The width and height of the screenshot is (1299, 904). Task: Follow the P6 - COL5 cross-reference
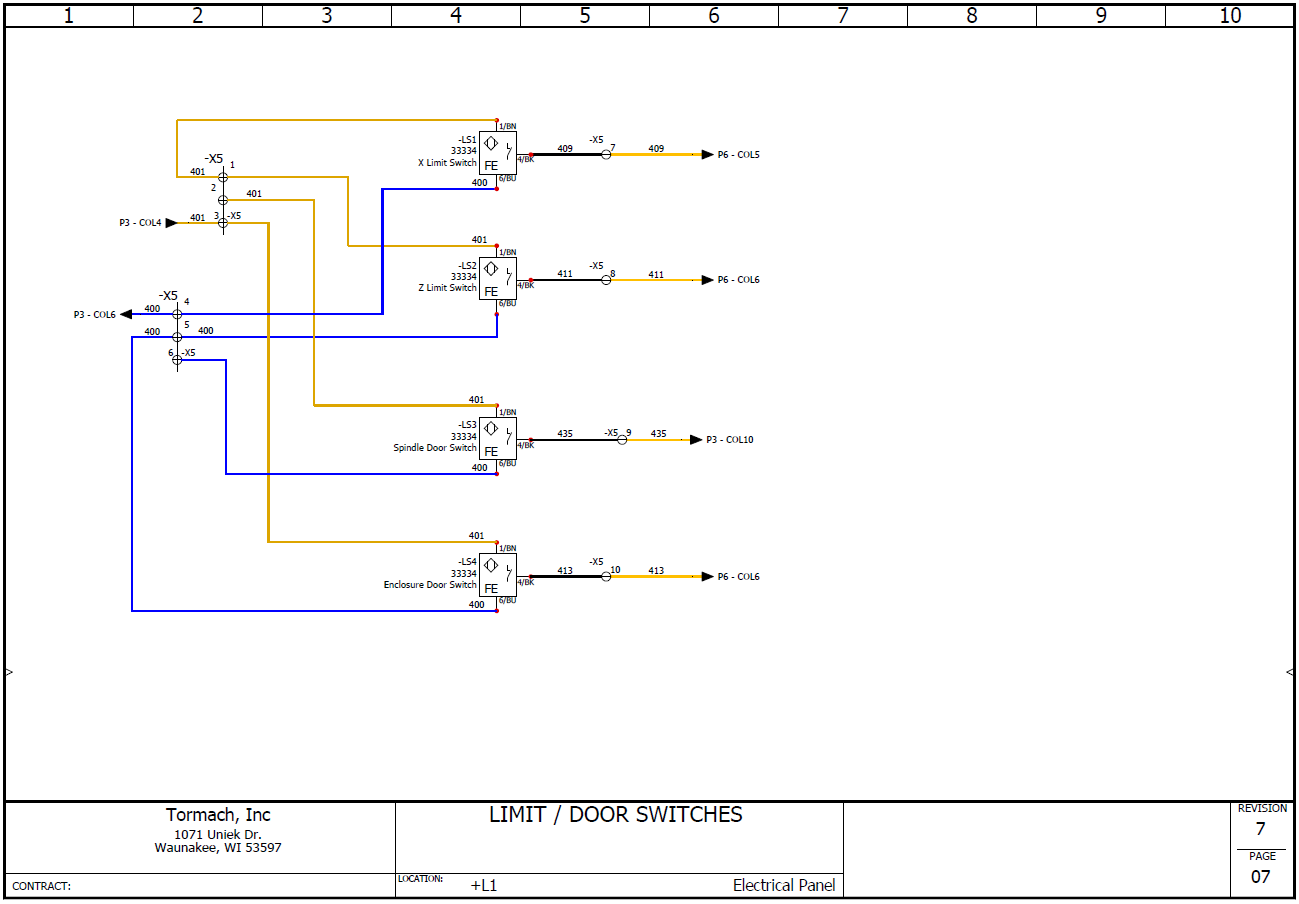coord(737,155)
